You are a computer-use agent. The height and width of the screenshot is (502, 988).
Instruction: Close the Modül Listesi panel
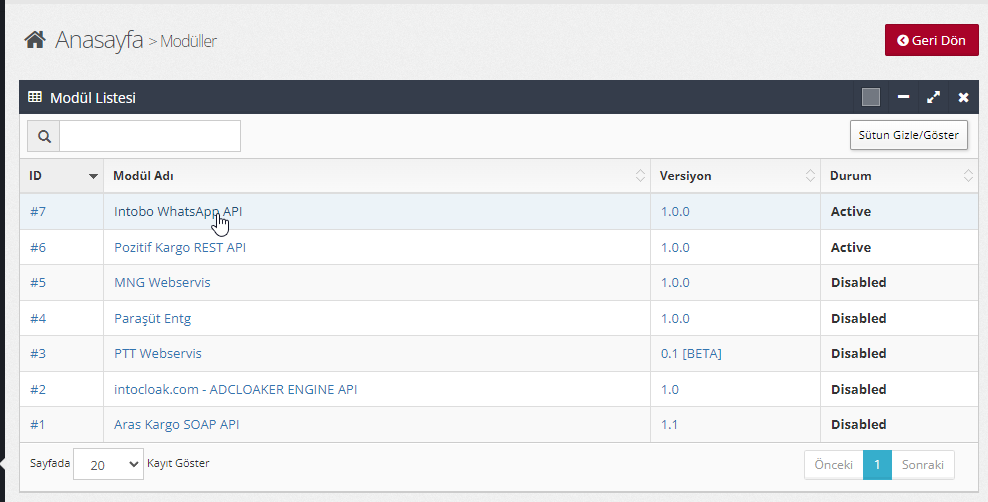click(x=963, y=97)
